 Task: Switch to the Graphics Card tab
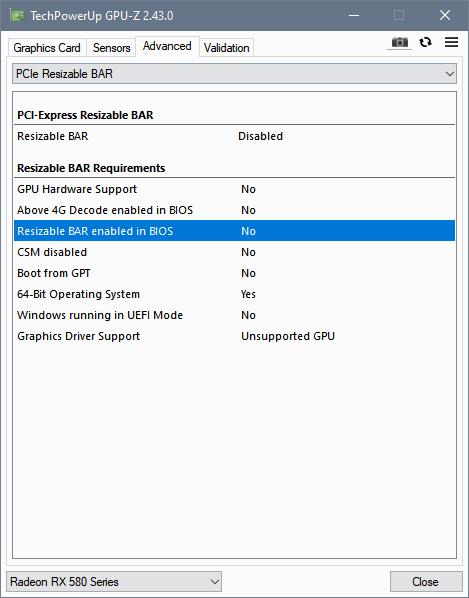47,48
